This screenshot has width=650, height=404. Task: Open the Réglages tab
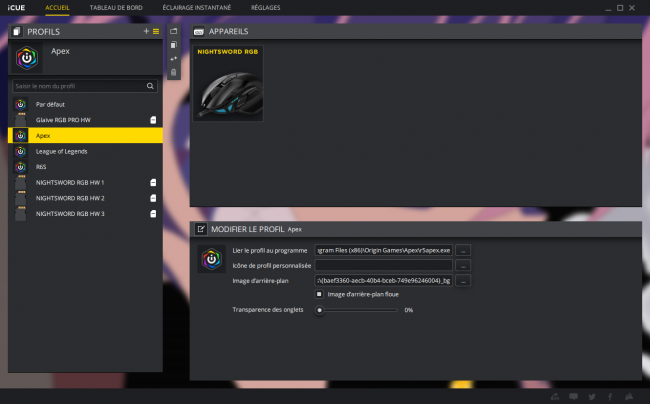(x=266, y=7)
